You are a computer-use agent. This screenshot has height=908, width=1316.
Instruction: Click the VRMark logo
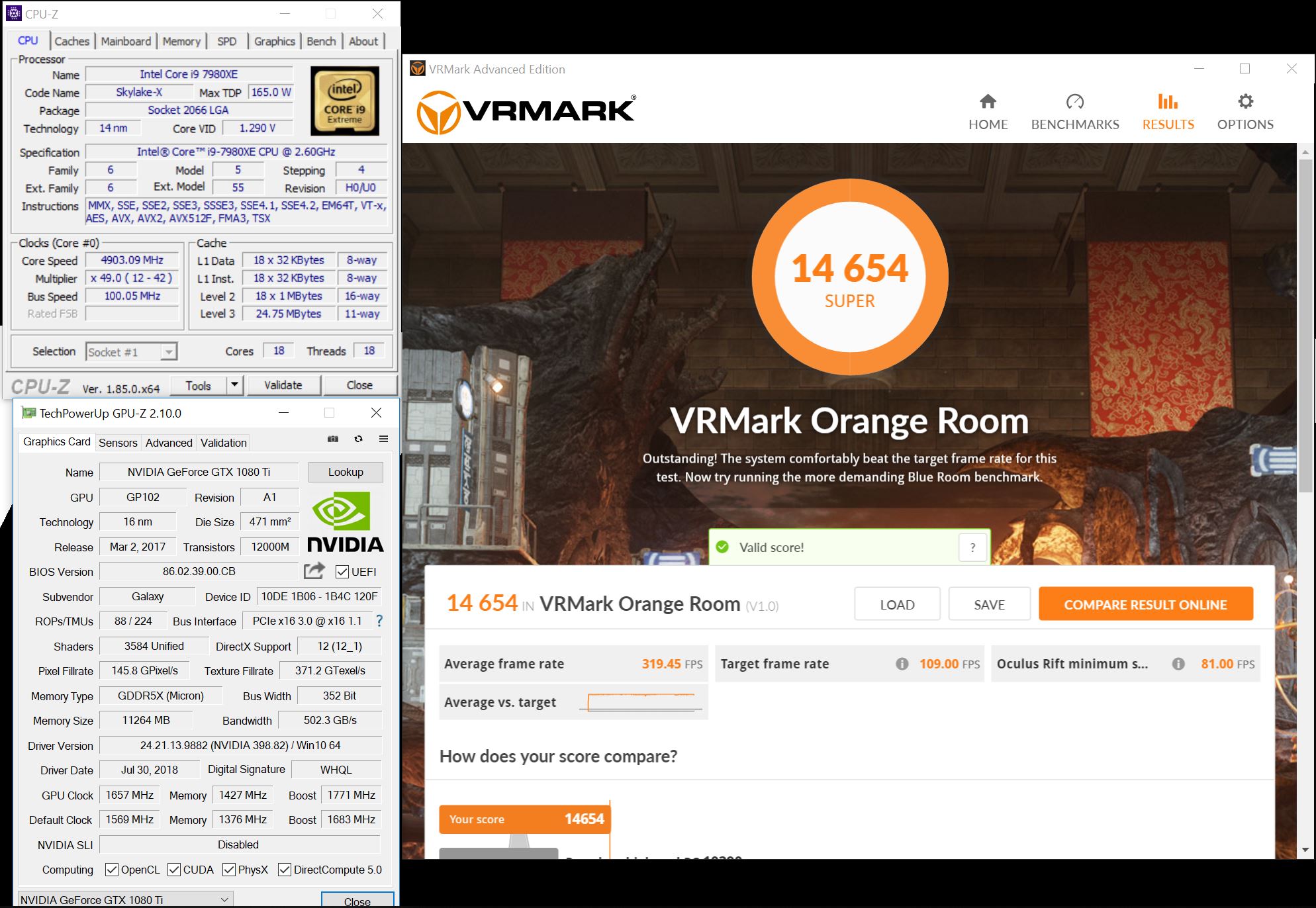coord(526,111)
